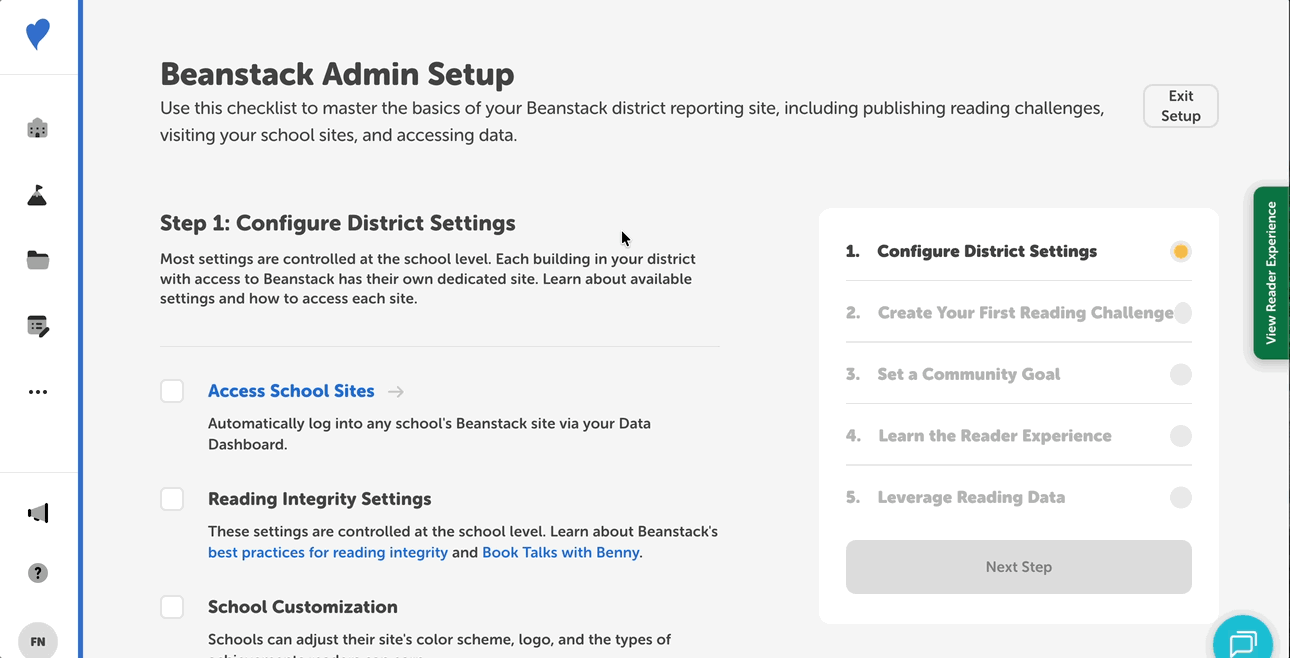Open the challenges flag icon in sidebar
The height and width of the screenshot is (658, 1290).
(x=37, y=194)
